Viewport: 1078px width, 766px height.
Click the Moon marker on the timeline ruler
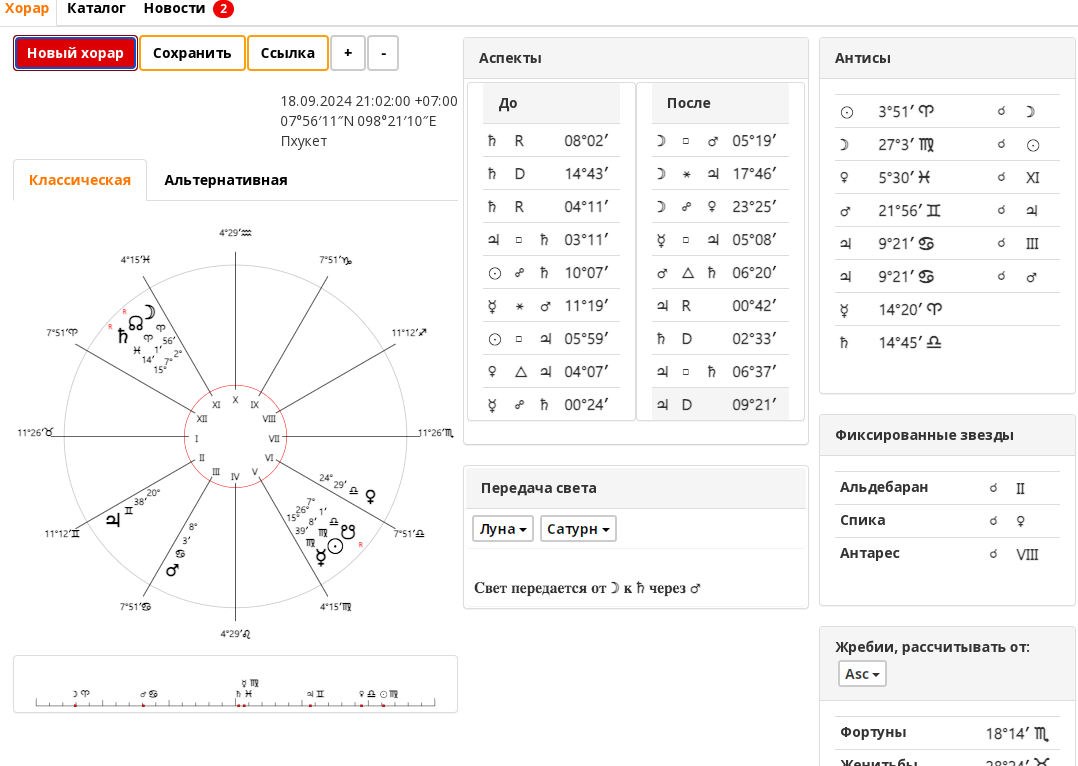point(76,694)
